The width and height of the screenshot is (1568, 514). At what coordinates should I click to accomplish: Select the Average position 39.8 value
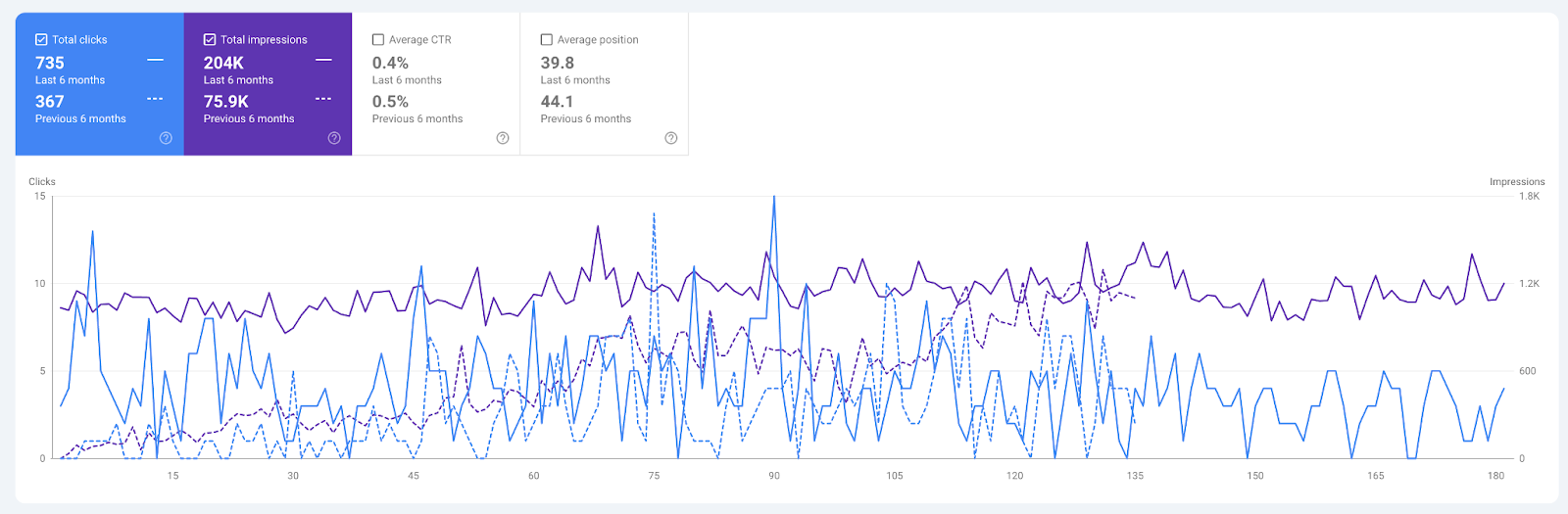pos(558,63)
